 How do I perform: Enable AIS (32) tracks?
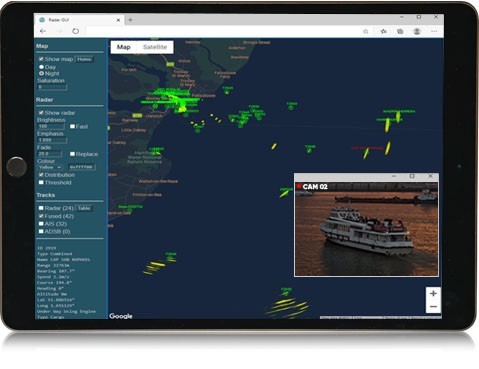click(41, 224)
